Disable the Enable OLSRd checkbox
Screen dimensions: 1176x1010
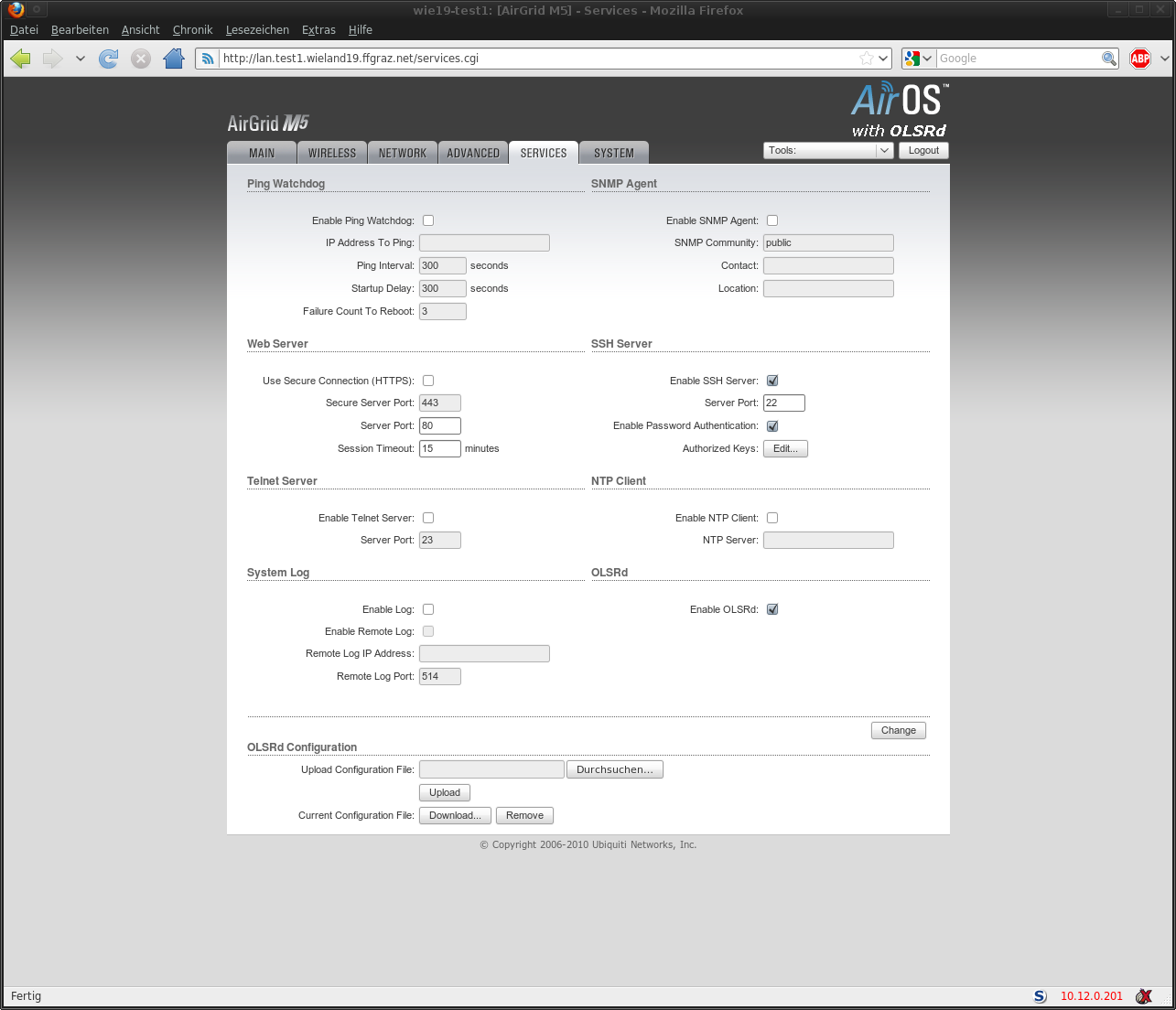tap(772, 609)
